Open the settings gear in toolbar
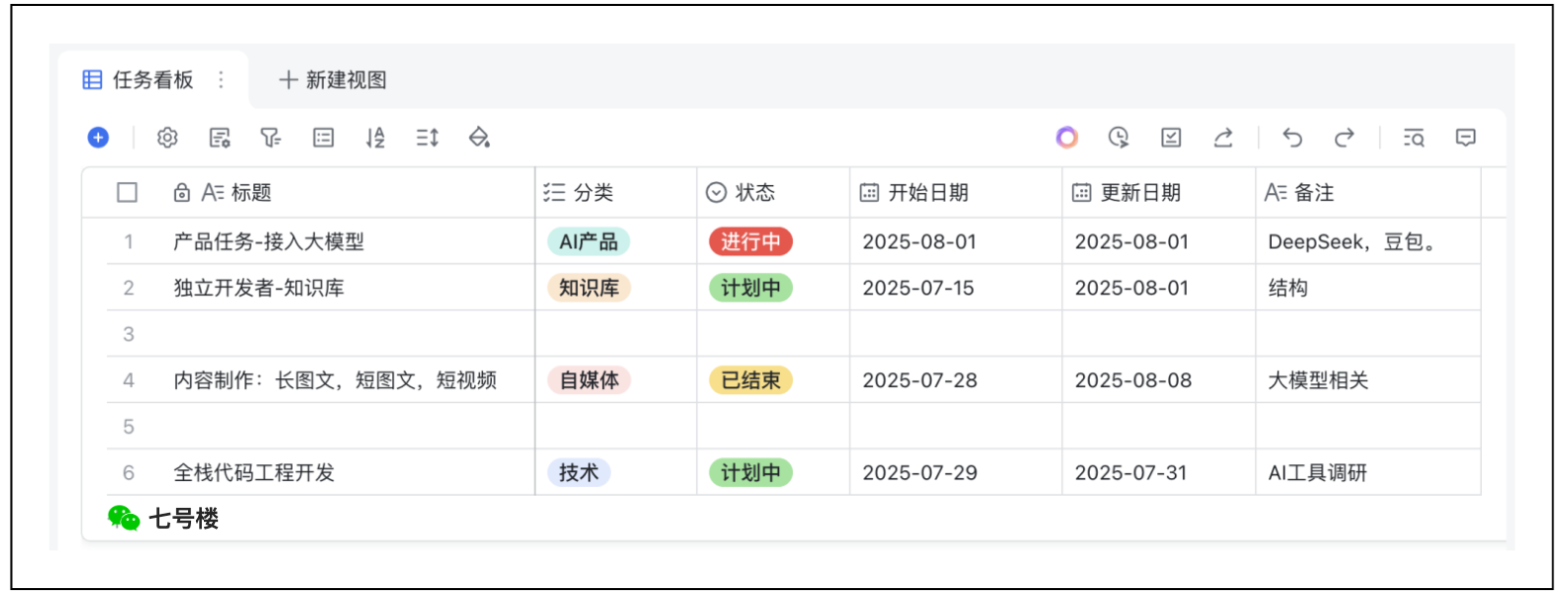Image resolution: width=1568 pixels, height=594 pixels. click(167, 138)
